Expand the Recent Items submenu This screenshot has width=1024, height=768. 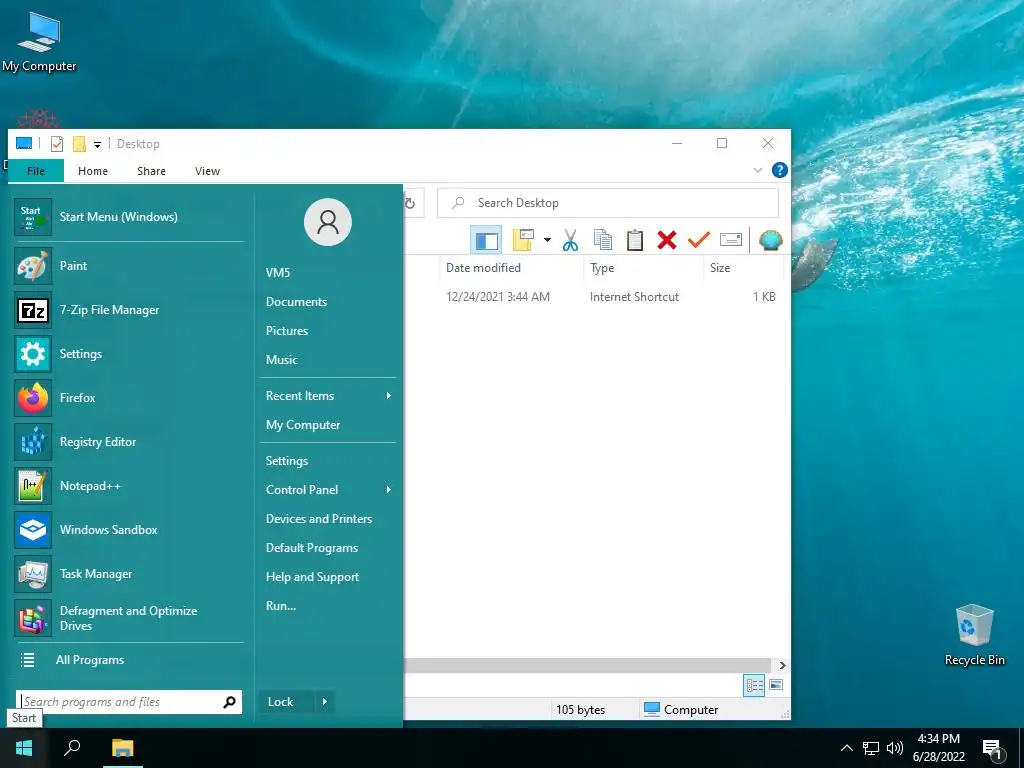pyautogui.click(x=328, y=396)
